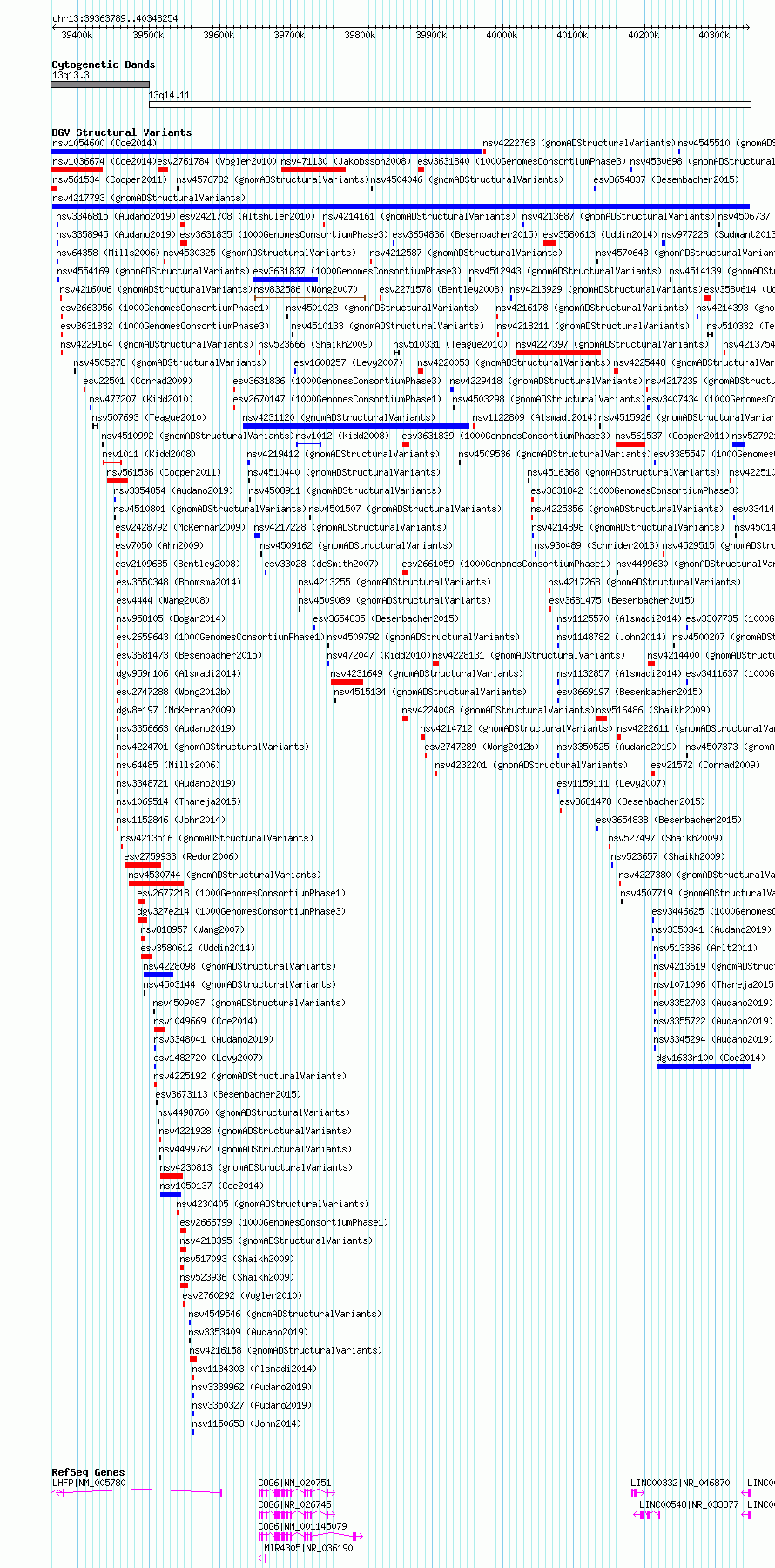Open esv2428792 (McKernan2009) variant
Image resolution: width=775 pixels, height=1568 pixels.
point(181,527)
